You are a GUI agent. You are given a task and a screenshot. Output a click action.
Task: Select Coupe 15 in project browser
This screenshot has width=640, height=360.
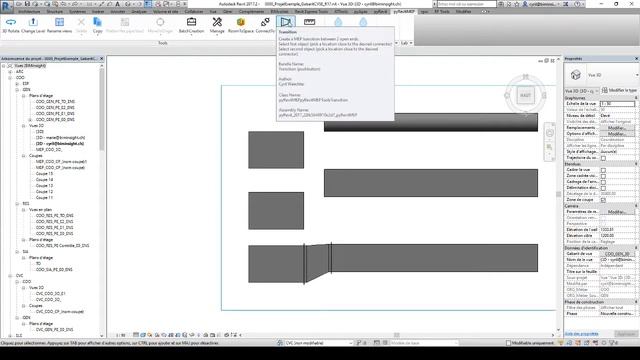point(44,173)
